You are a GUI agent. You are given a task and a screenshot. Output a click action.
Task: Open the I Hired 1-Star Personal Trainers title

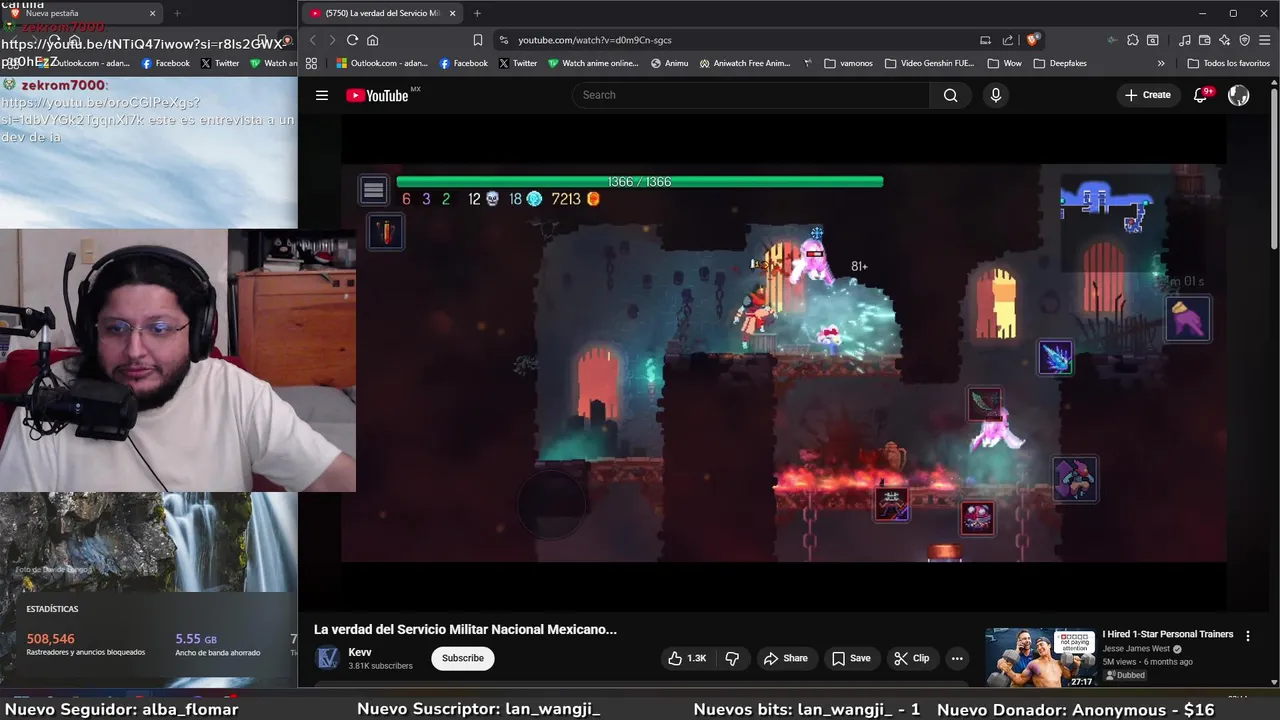pos(1168,634)
